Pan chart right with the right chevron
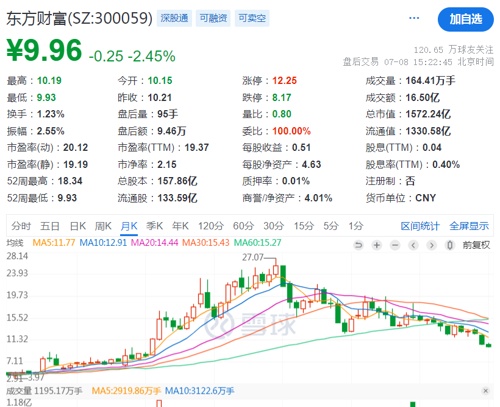The image size is (500, 407). point(431,246)
